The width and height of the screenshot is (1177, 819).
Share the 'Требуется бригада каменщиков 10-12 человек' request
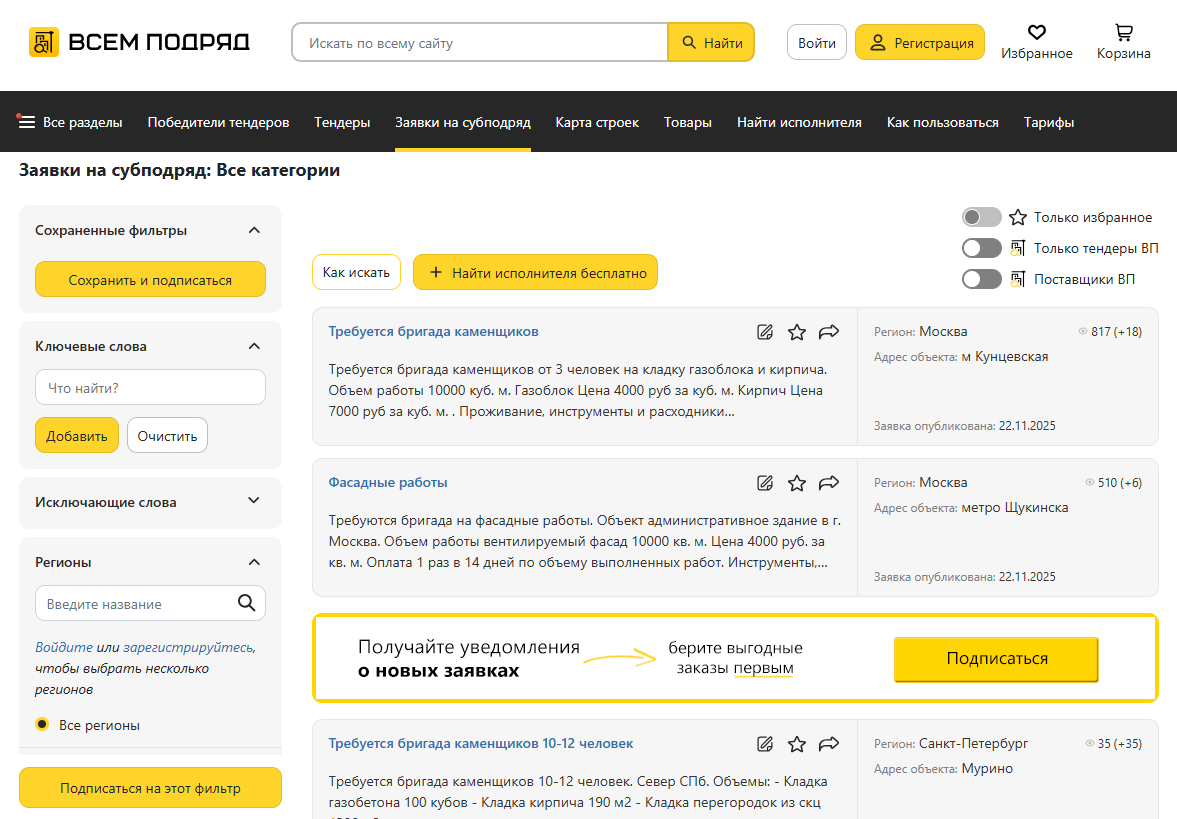(828, 744)
